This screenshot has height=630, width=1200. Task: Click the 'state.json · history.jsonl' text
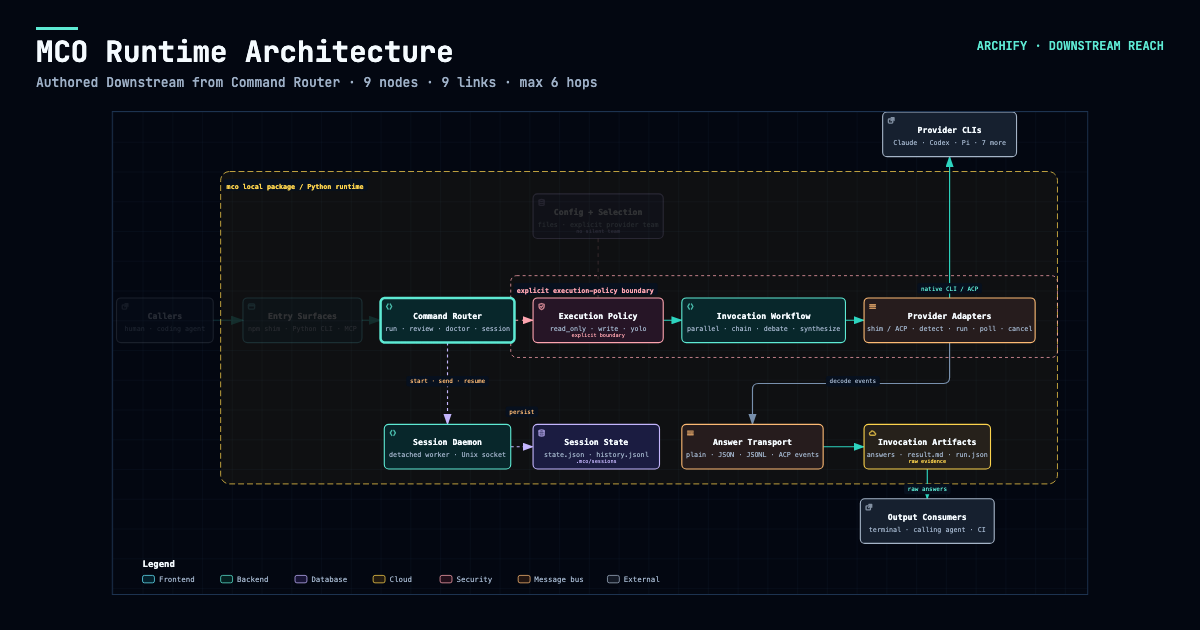click(596, 455)
